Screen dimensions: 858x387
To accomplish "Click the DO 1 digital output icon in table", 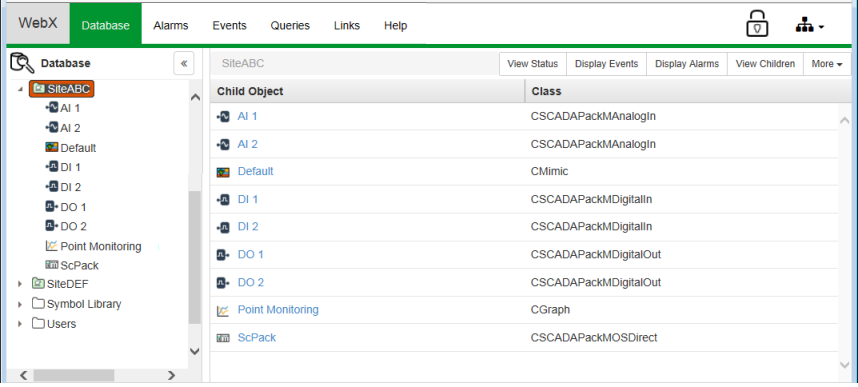I will (223, 255).
